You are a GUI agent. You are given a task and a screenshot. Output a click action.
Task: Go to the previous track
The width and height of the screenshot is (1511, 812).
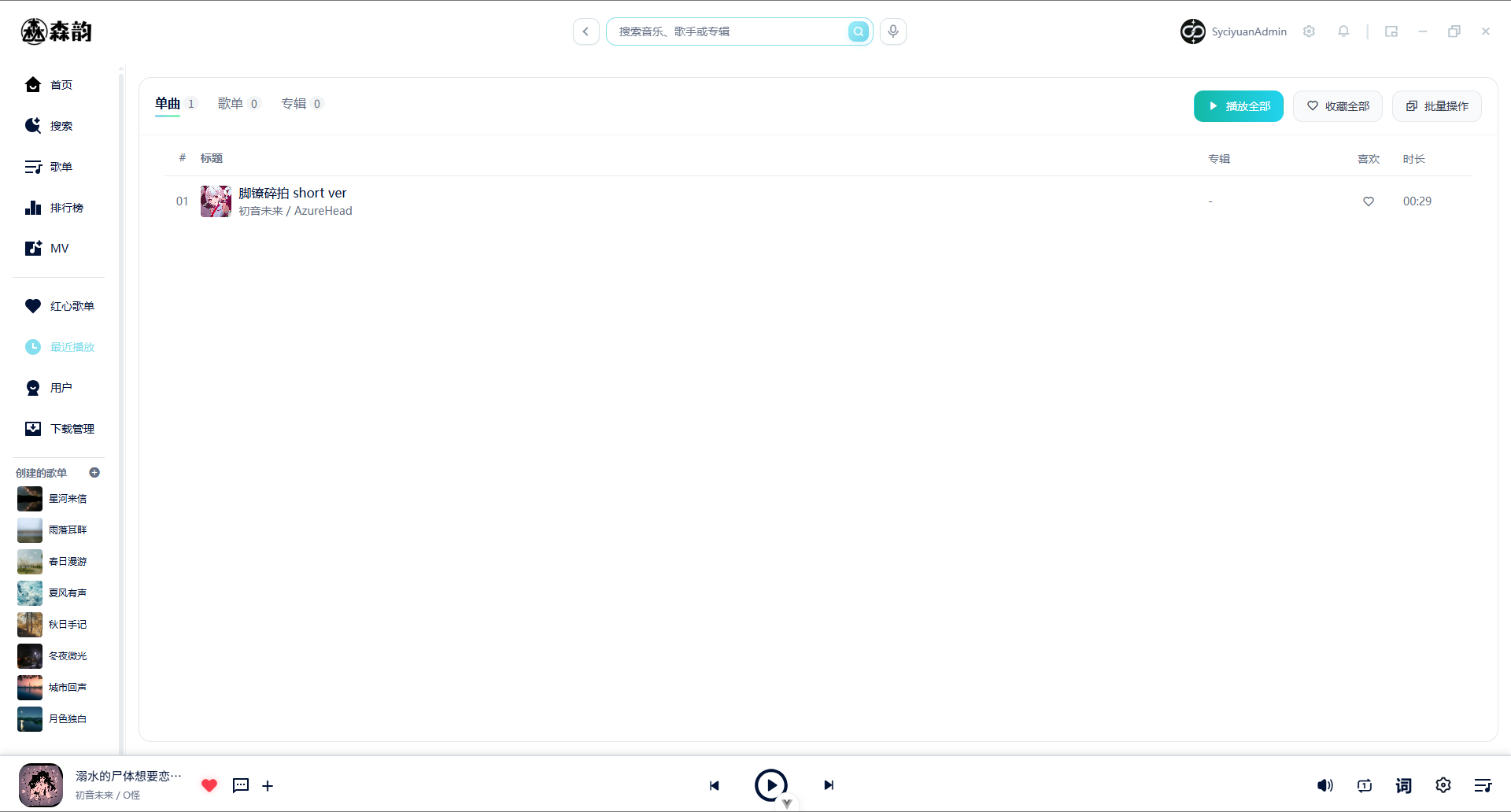715,785
